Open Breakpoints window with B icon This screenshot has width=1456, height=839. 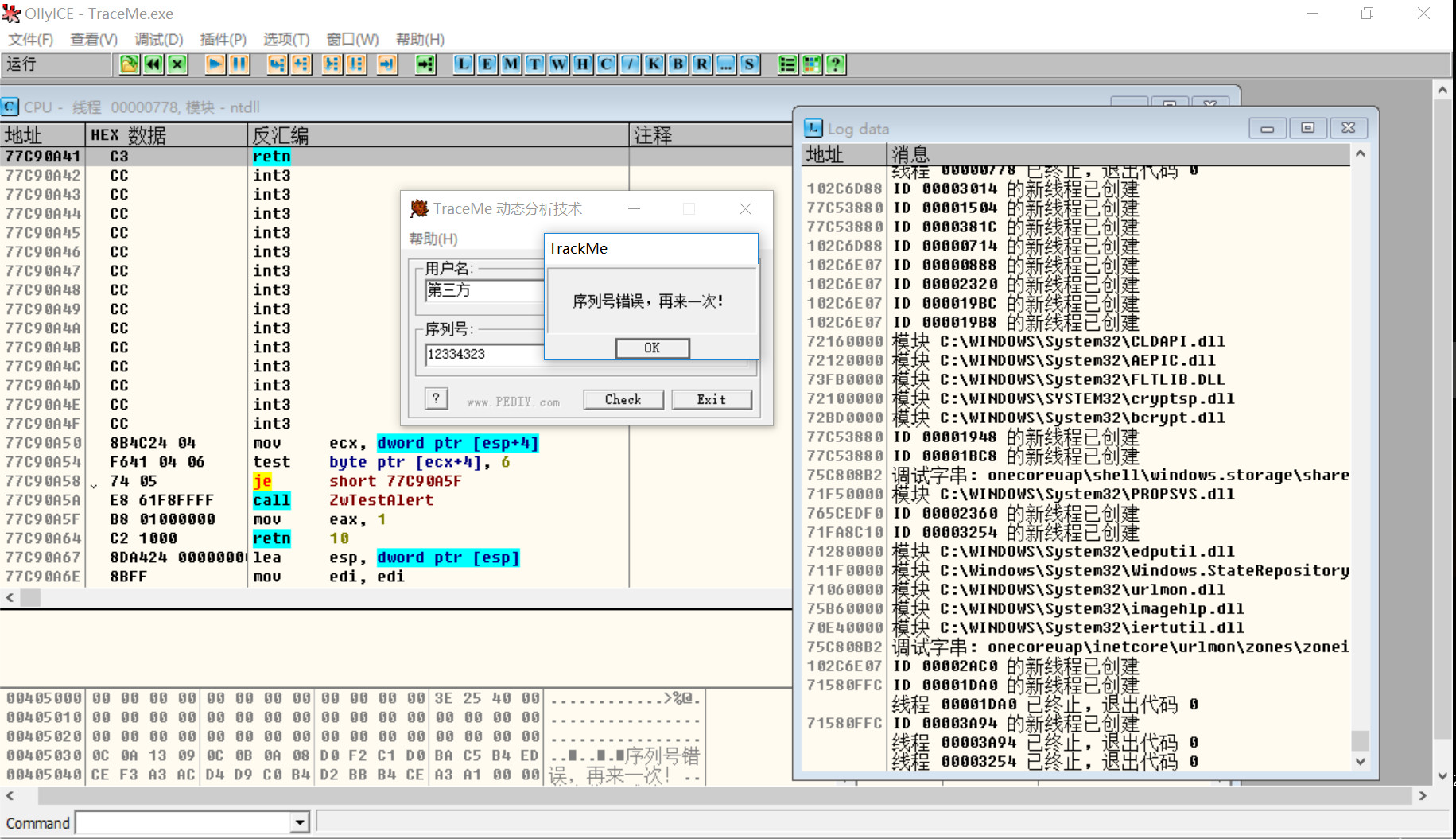coord(678,64)
